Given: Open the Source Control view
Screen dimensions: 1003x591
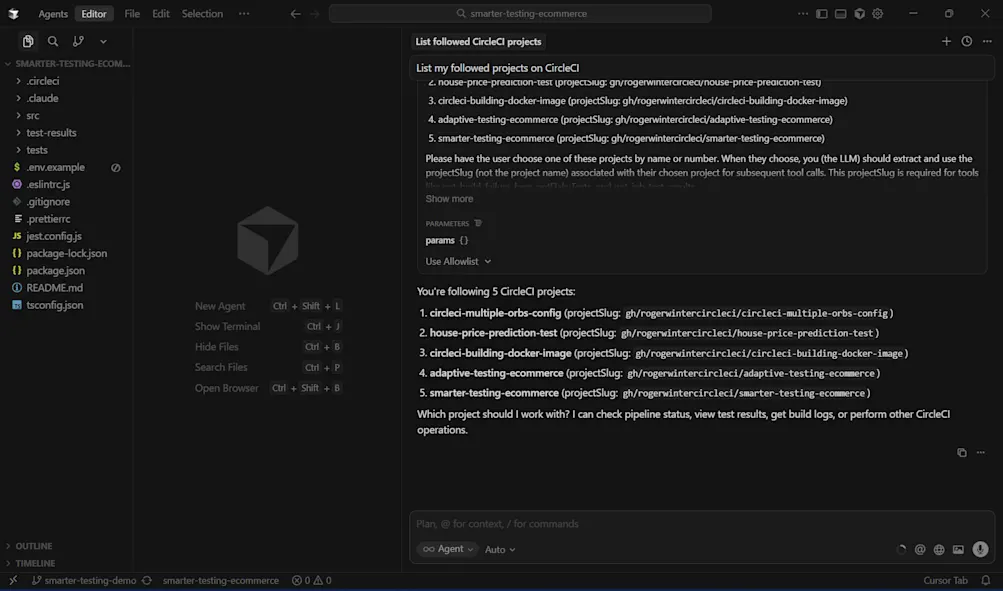Looking at the screenshot, I should coord(77,41).
